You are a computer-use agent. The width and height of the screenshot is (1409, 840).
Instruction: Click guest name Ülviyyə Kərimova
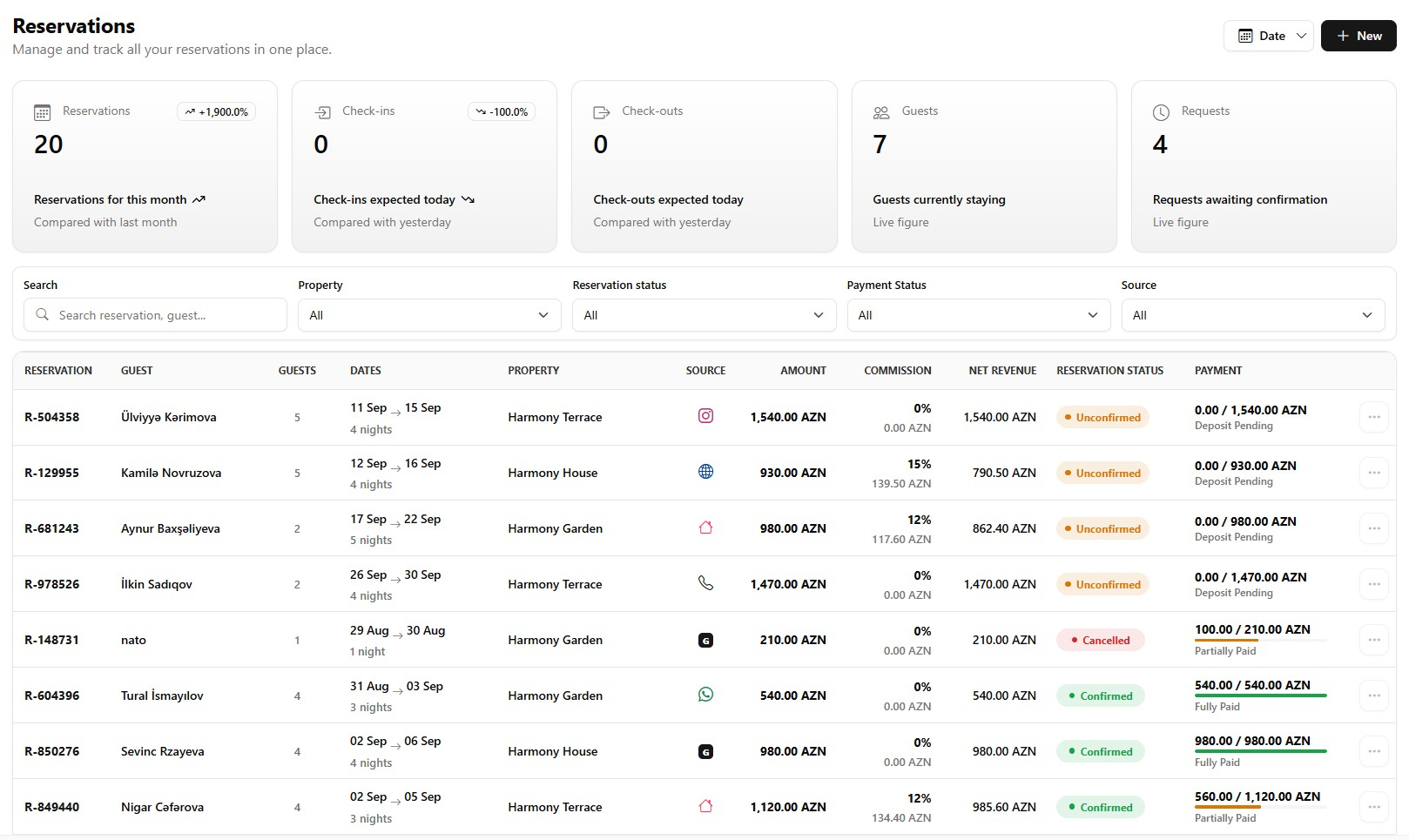168,417
